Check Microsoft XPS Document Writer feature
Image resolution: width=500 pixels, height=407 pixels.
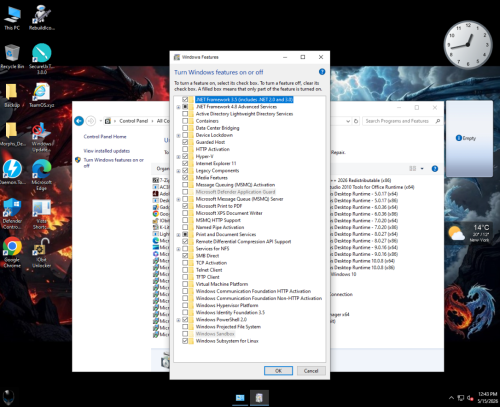click(x=185, y=213)
